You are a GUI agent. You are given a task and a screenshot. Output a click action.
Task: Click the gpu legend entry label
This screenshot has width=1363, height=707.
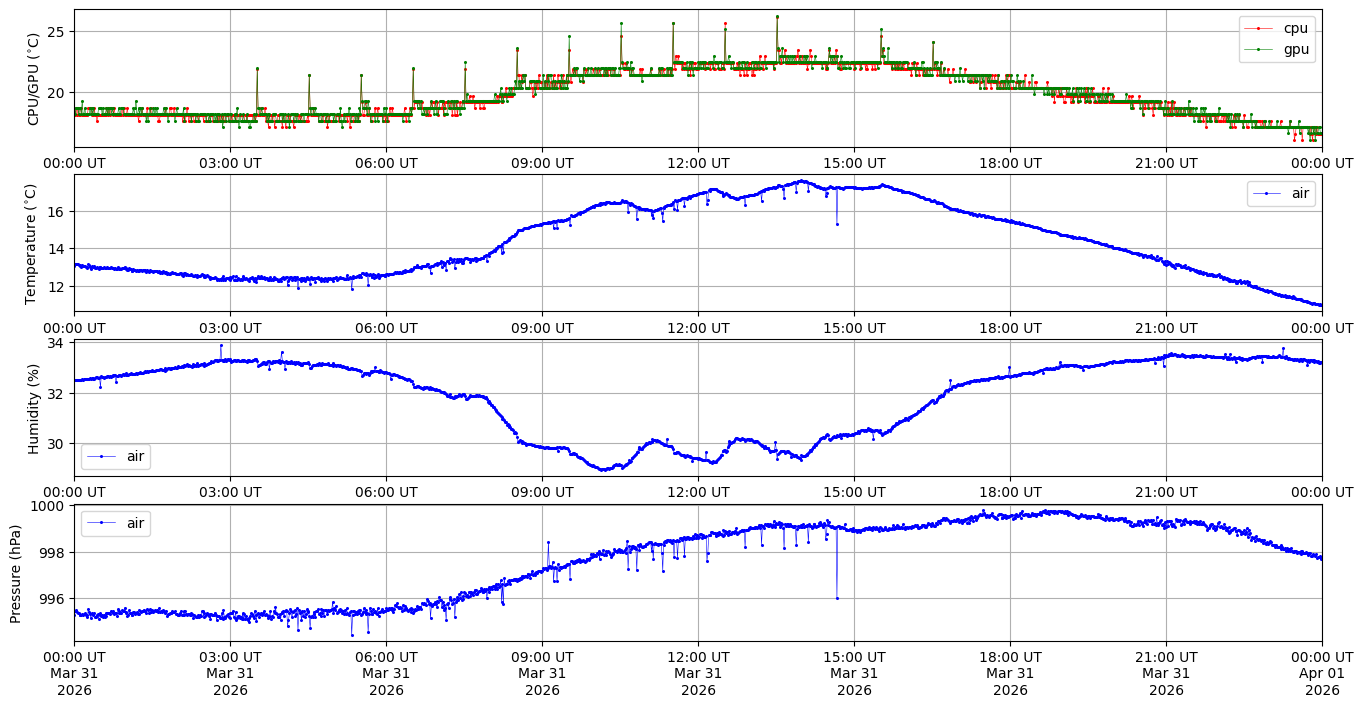[1296, 49]
